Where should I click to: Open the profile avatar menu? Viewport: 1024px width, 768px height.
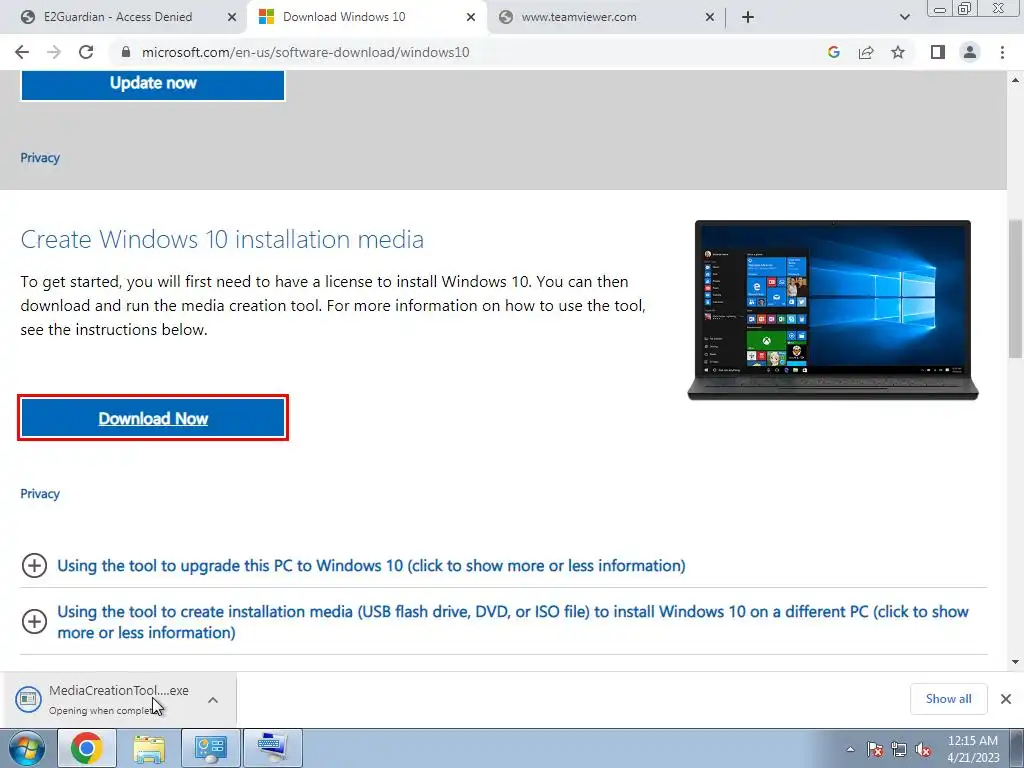970,52
